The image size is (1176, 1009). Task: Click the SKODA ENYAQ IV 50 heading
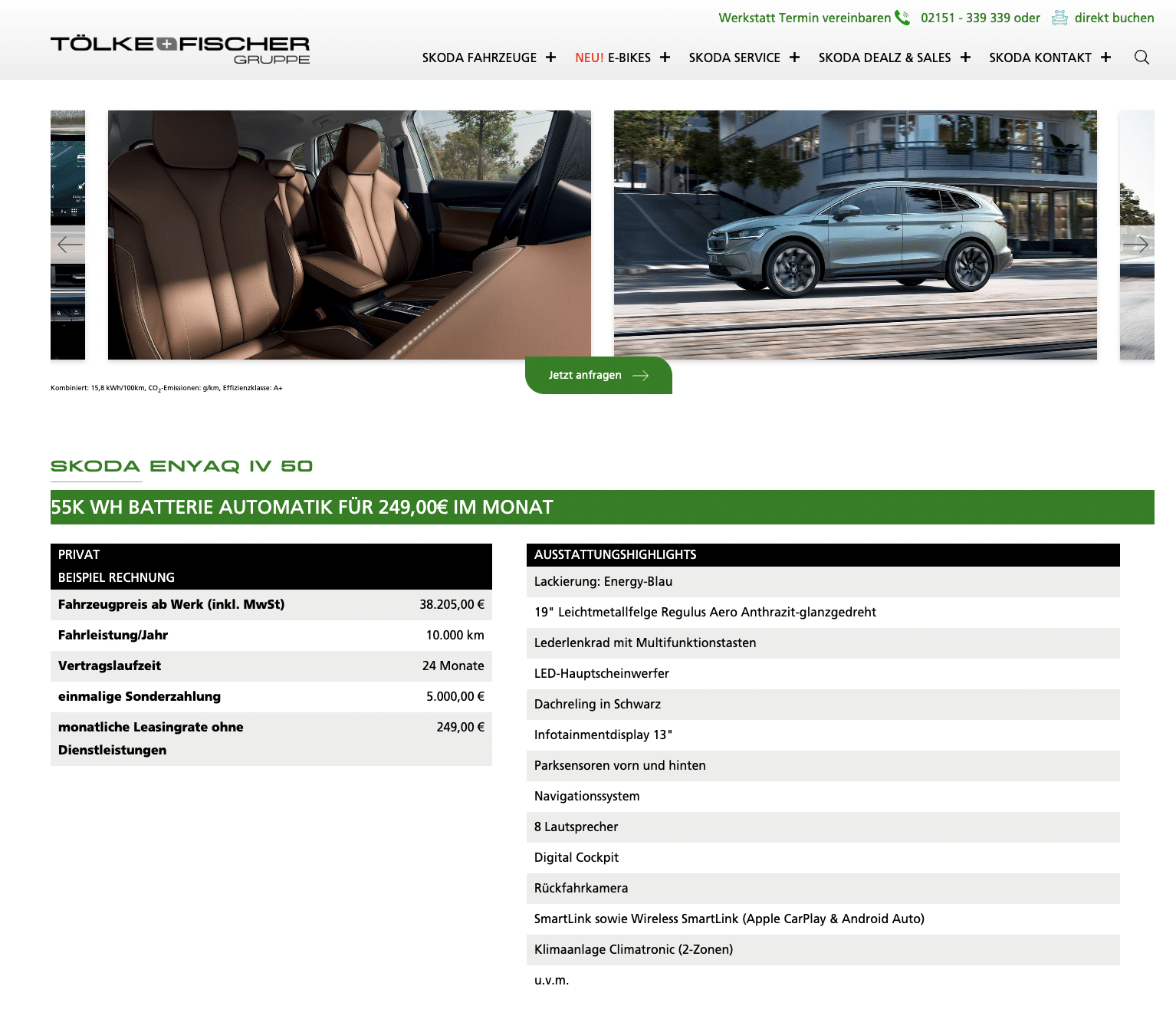(182, 466)
